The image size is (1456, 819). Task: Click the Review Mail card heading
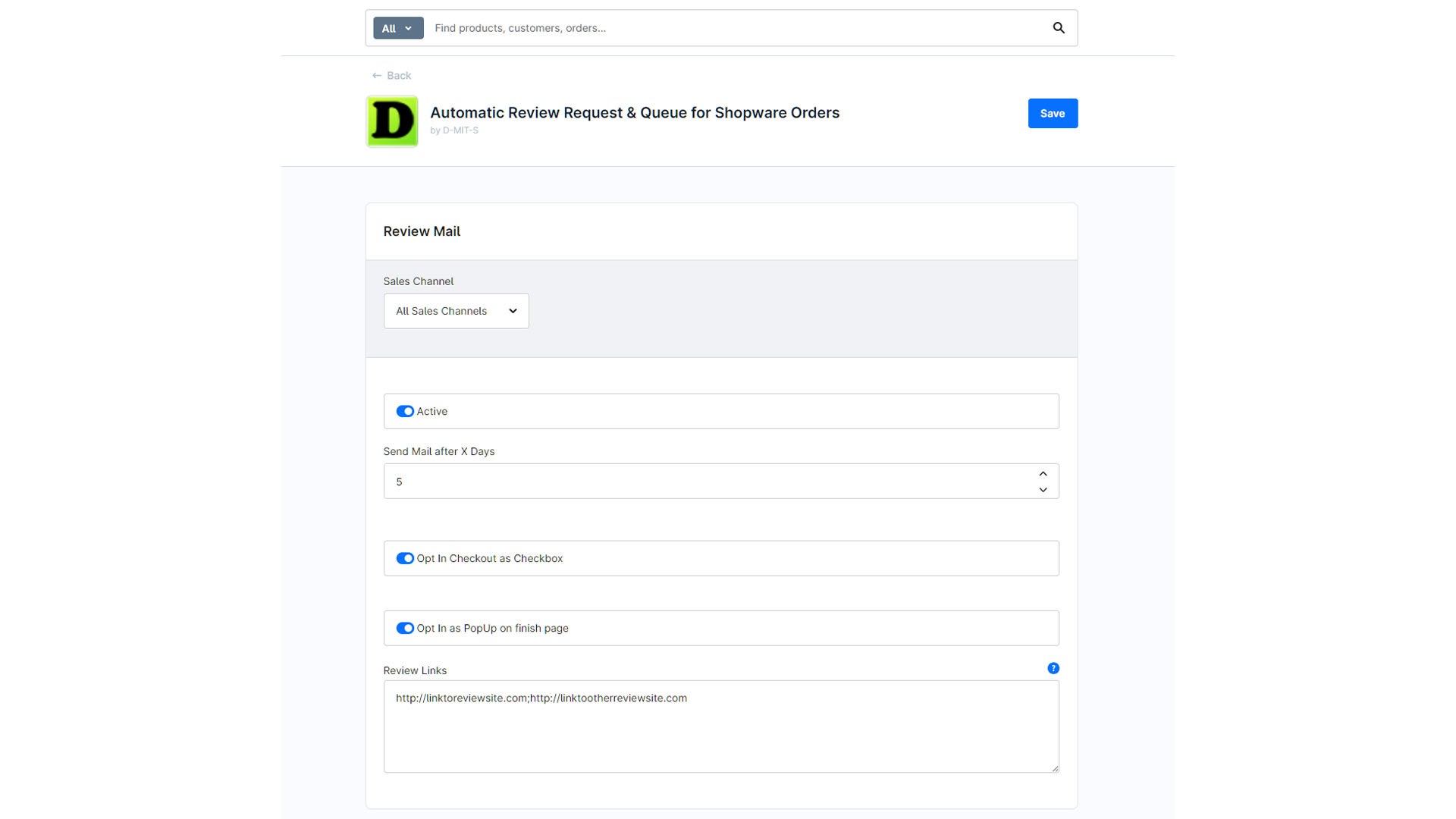click(x=422, y=231)
